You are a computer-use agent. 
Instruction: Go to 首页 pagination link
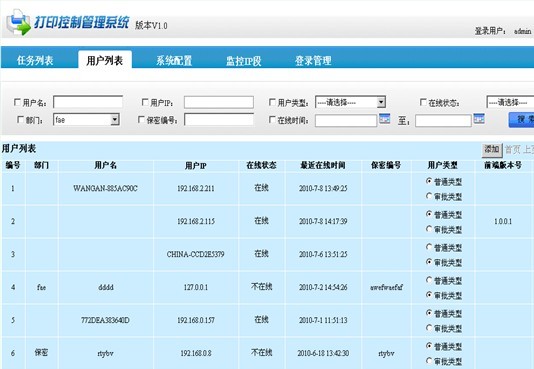512,149
